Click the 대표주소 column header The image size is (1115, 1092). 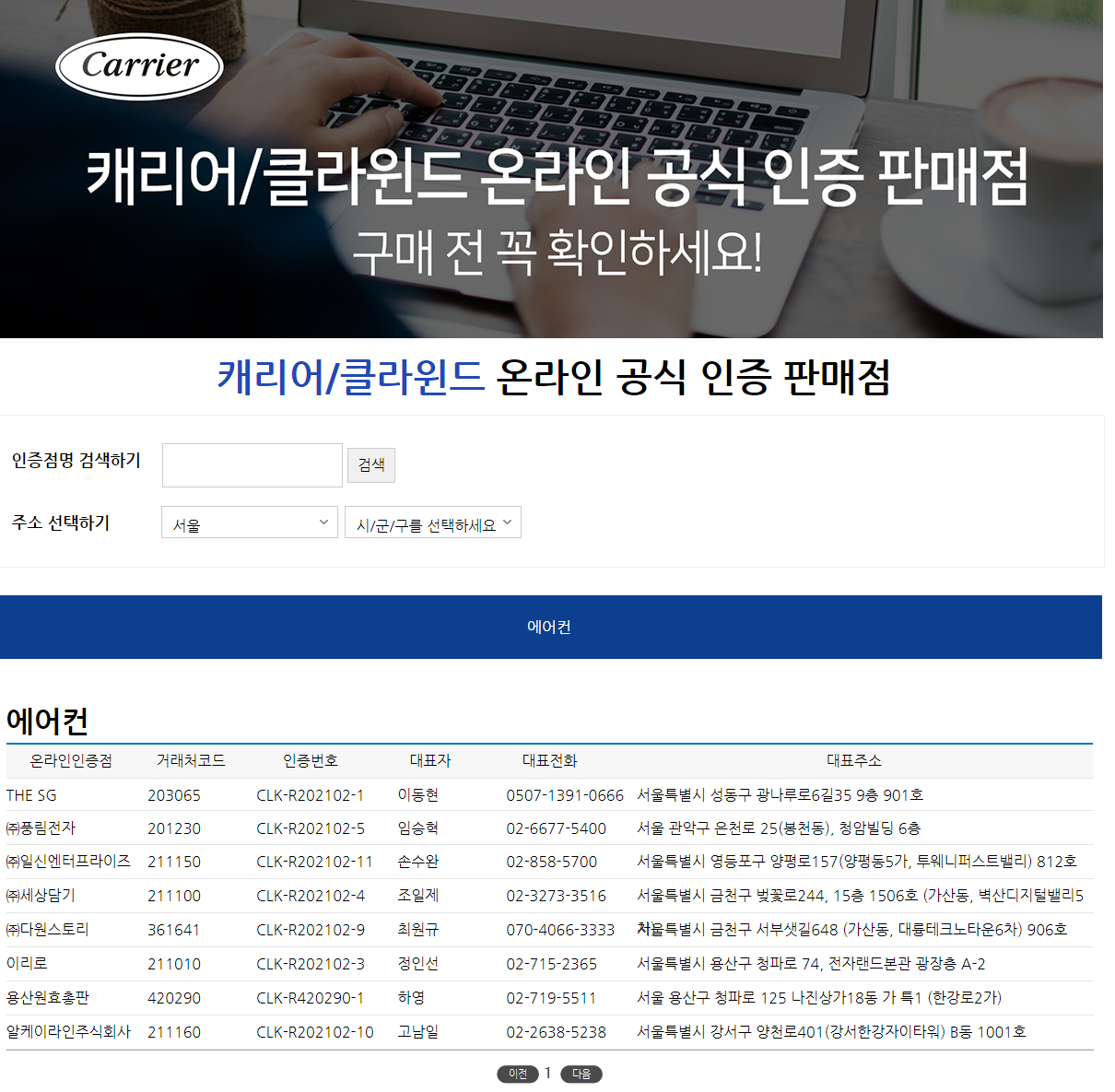click(x=854, y=760)
